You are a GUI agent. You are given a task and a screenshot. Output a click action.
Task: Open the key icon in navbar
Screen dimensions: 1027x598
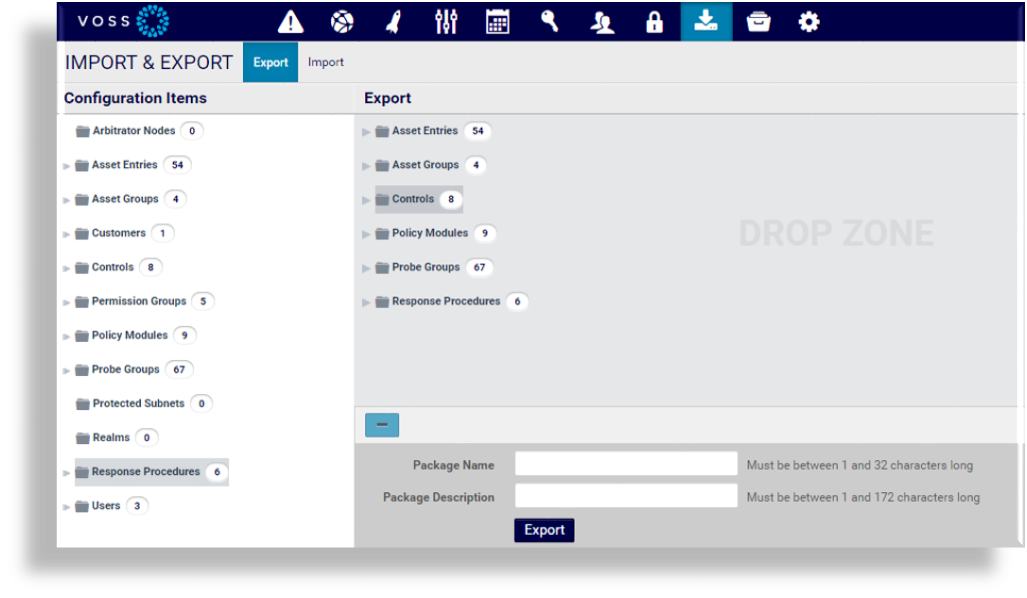(549, 22)
